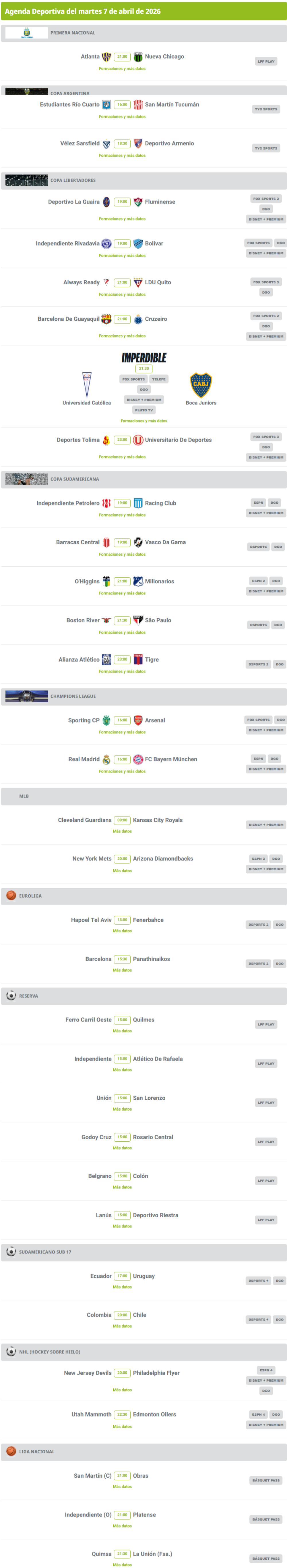Open Formaciones y más datos under Real Madrid

[x=122, y=771]
